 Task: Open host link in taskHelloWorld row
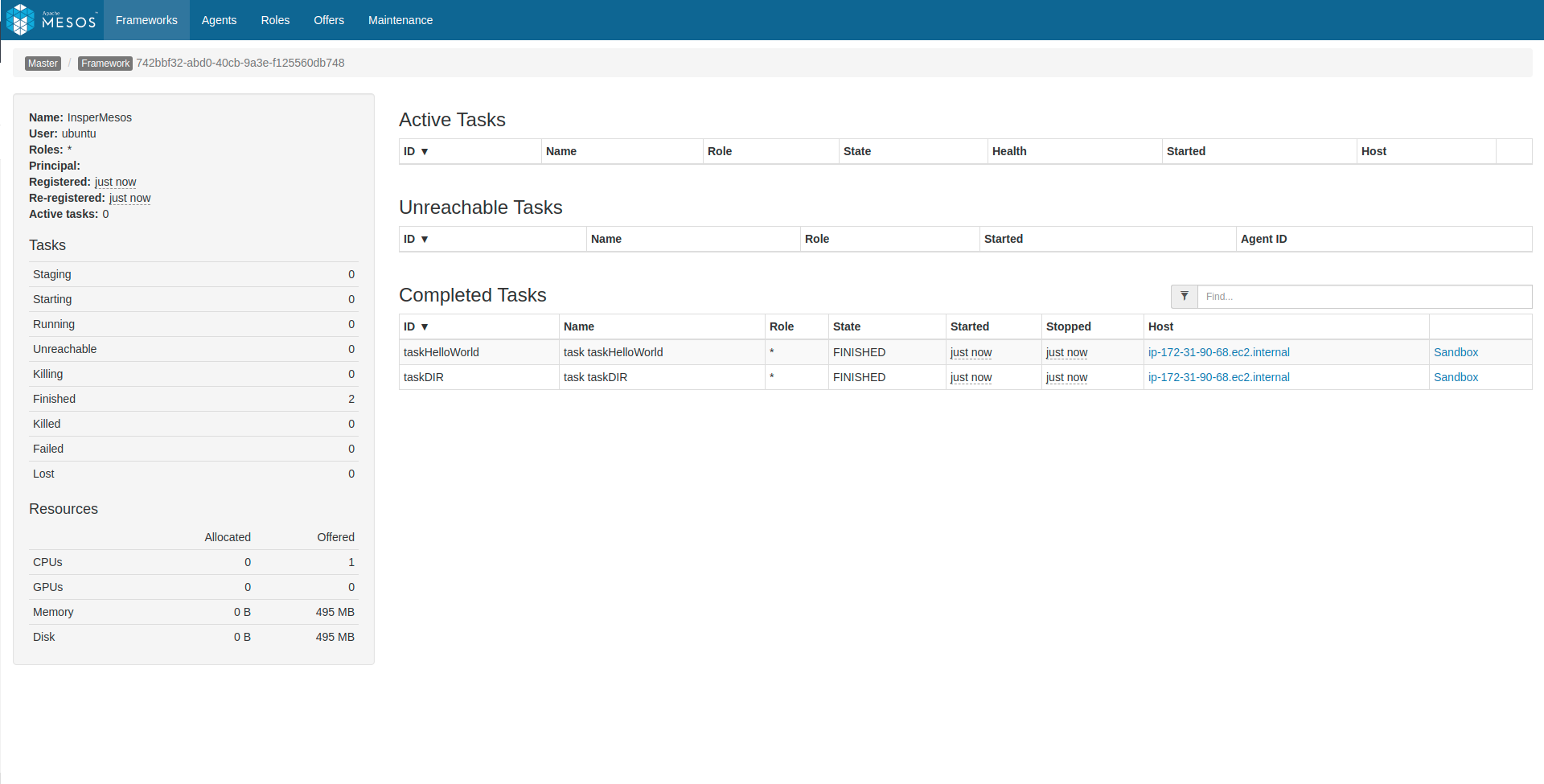coord(1218,352)
